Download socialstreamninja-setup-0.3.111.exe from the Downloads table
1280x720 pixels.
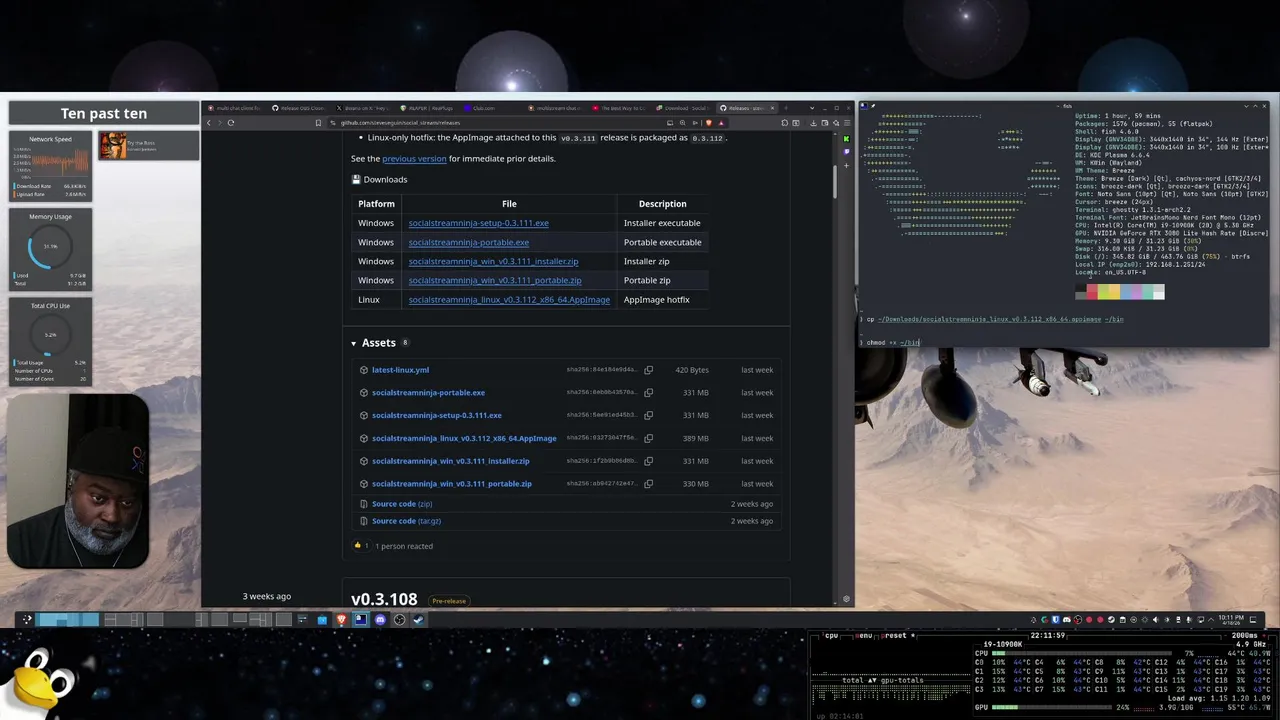pyautogui.click(x=478, y=223)
